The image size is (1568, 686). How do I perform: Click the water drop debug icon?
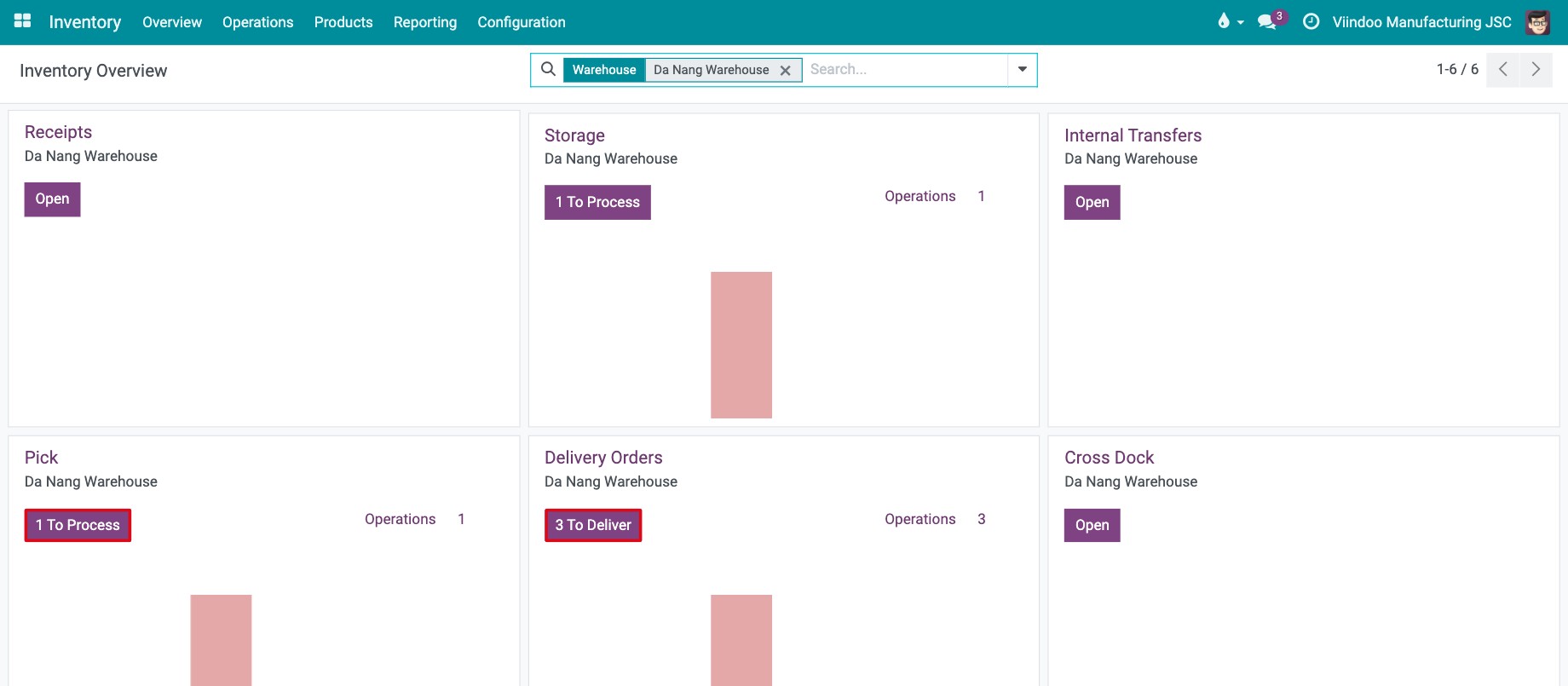pyautogui.click(x=1224, y=21)
